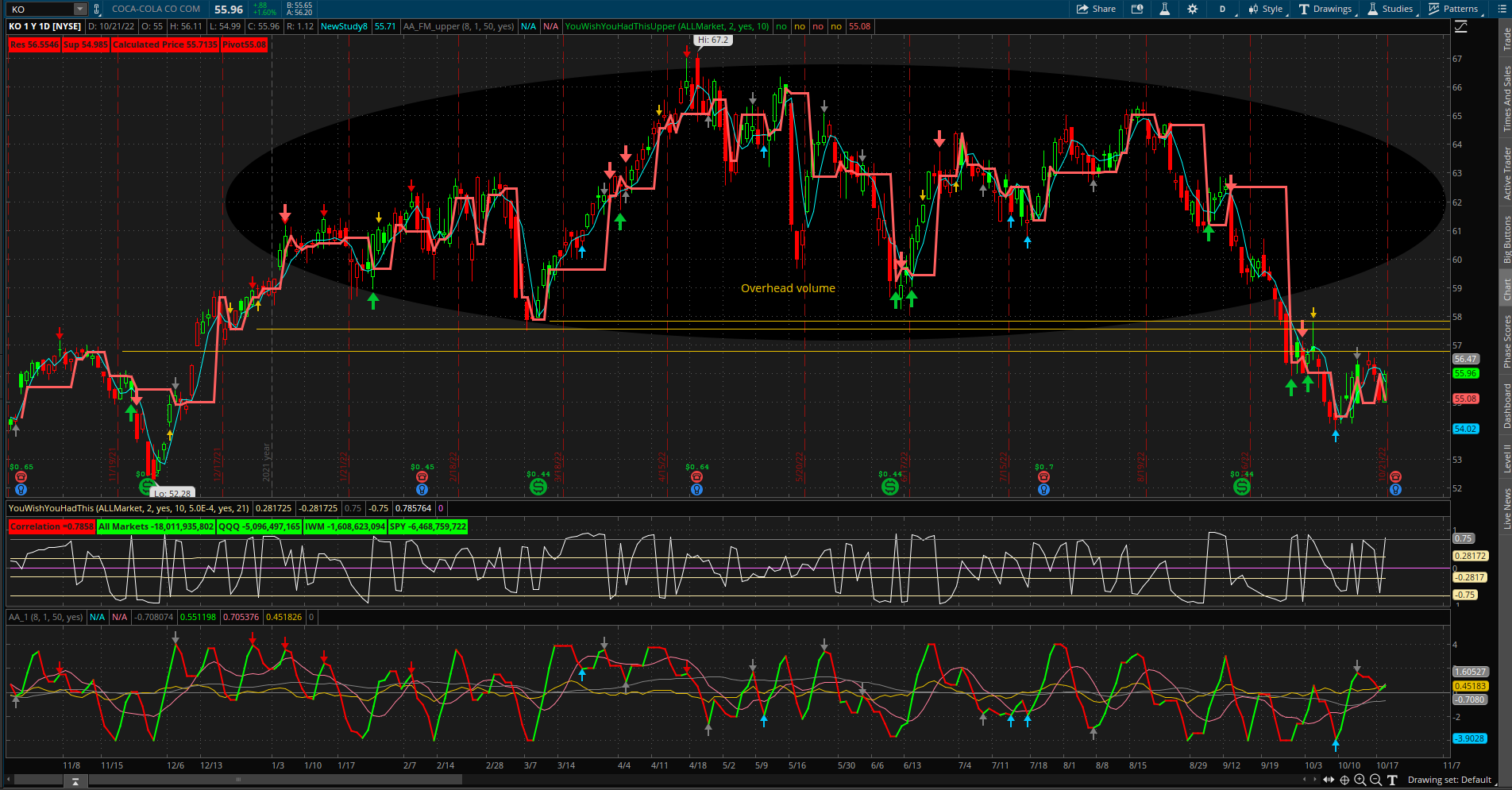Open the list menu icon at top right

point(1502,9)
